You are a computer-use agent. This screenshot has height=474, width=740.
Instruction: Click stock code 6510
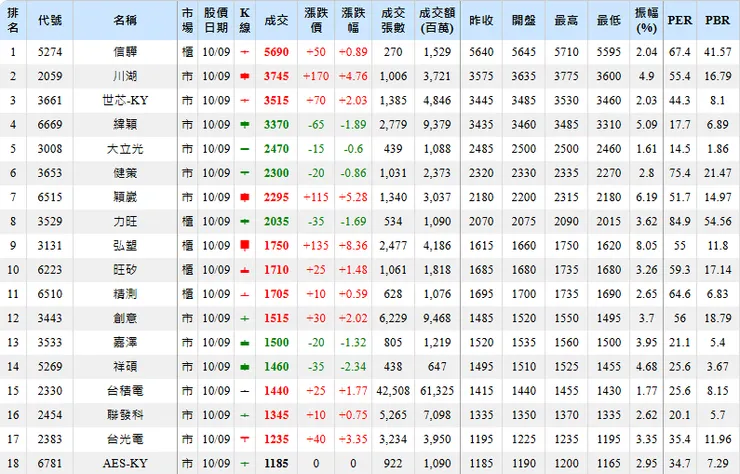(50, 294)
